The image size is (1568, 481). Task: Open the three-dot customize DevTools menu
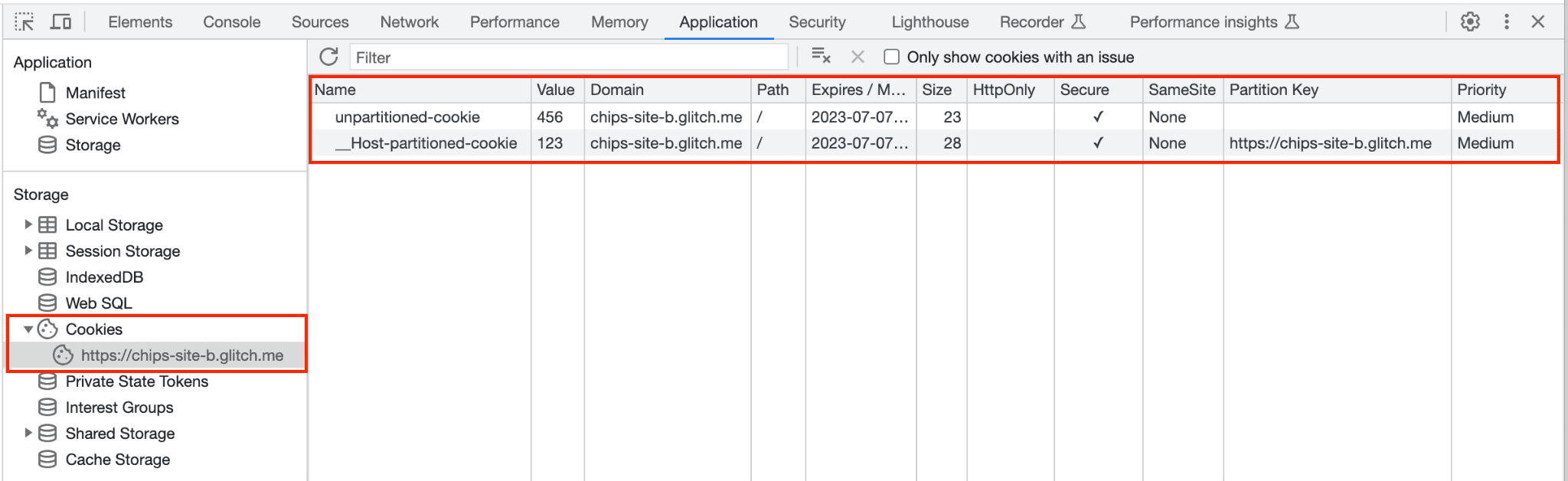[x=1506, y=22]
